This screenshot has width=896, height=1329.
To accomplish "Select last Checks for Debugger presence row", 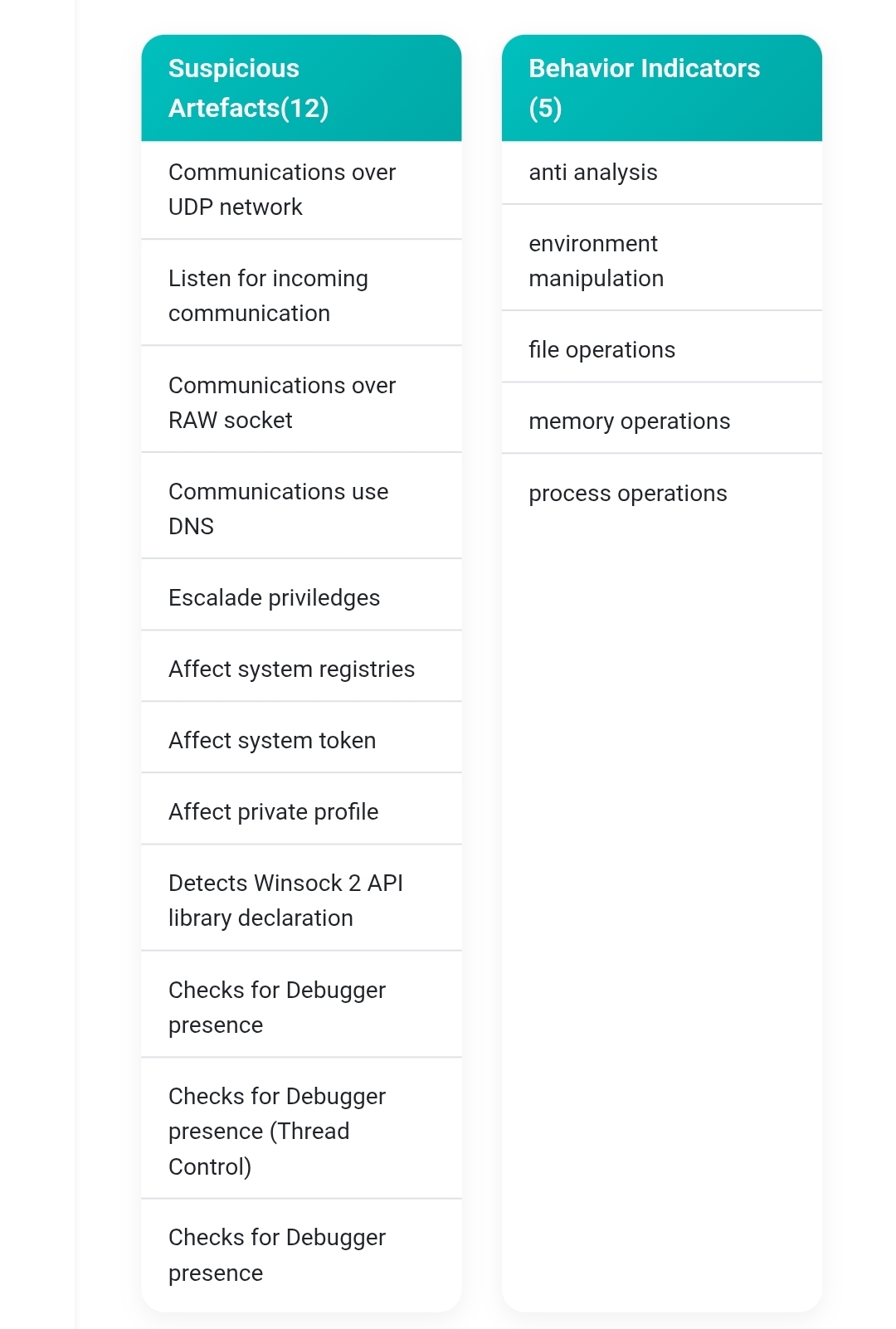I will tap(301, 1253).
